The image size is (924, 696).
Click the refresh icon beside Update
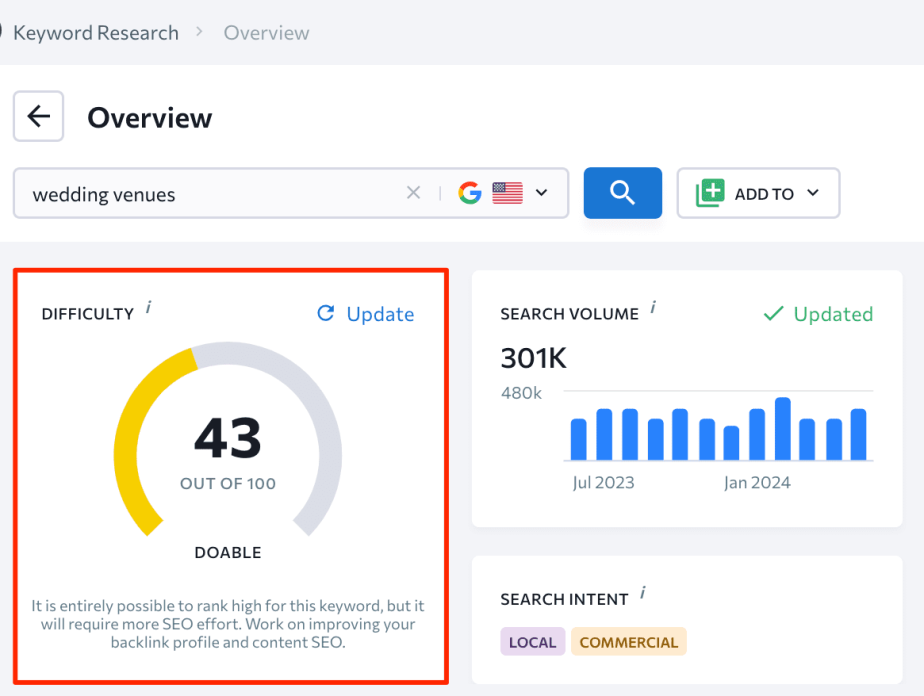point(325,314)
